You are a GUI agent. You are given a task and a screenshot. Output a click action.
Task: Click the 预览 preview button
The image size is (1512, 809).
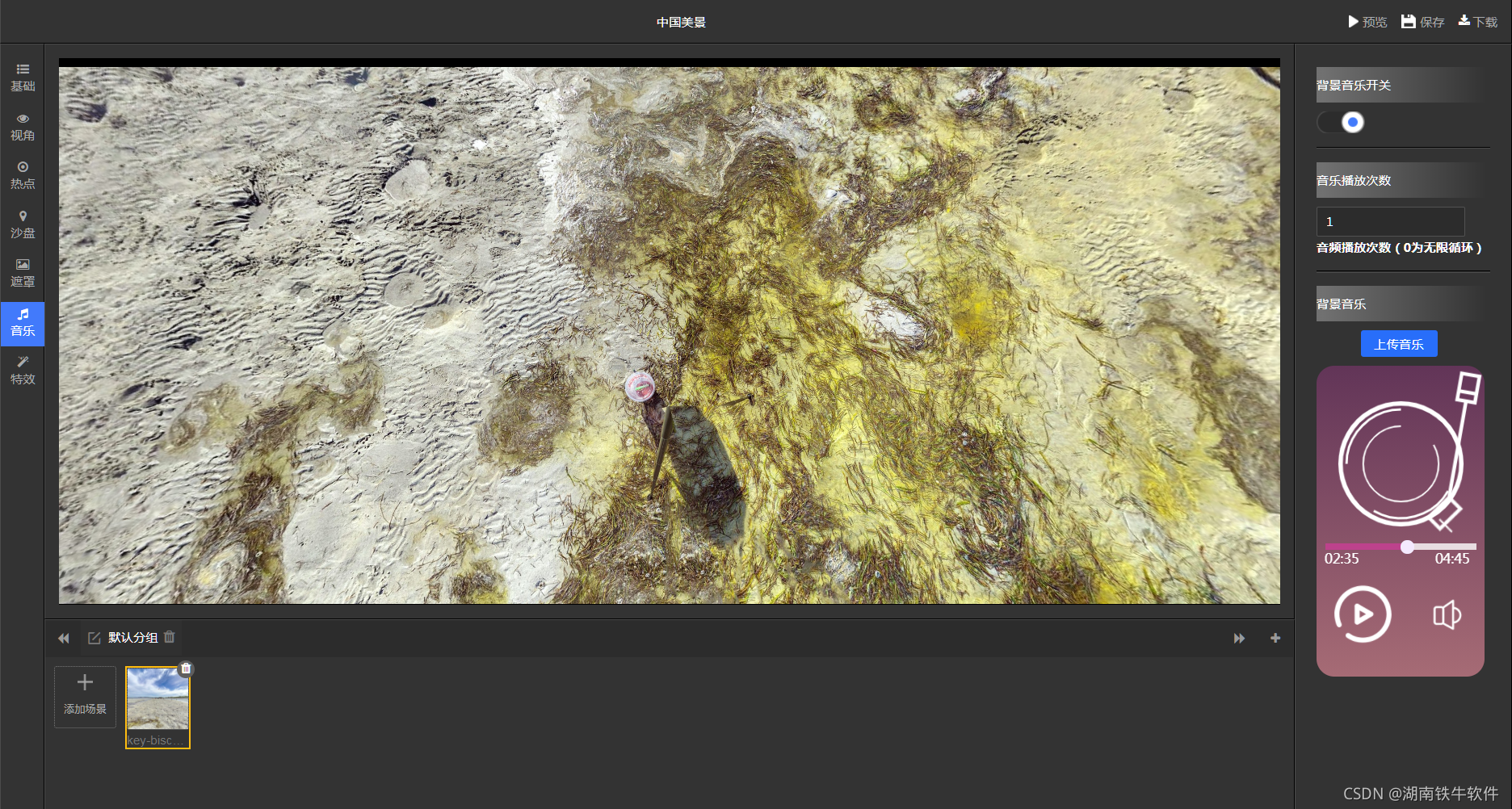1367,22
